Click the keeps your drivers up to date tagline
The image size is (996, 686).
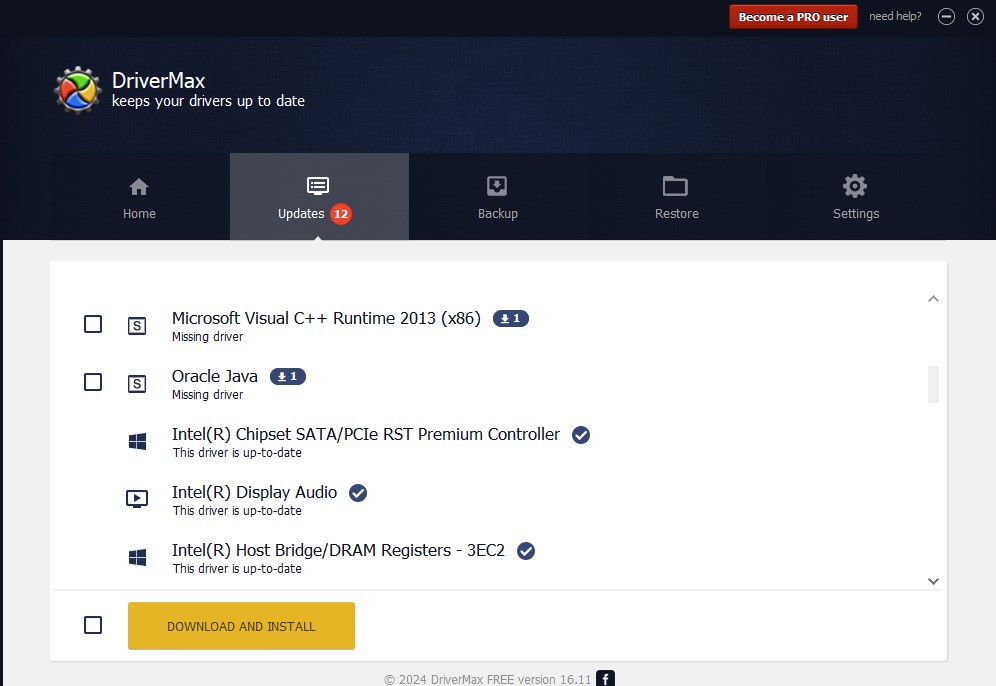(208, 101)
